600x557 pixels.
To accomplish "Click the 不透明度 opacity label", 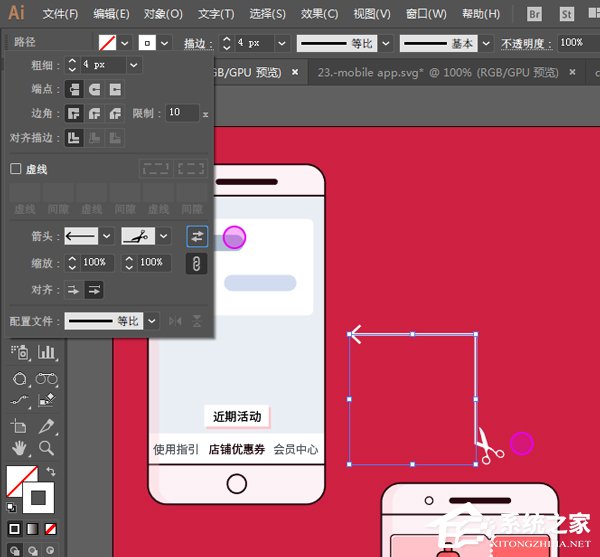I will [525, 44].
